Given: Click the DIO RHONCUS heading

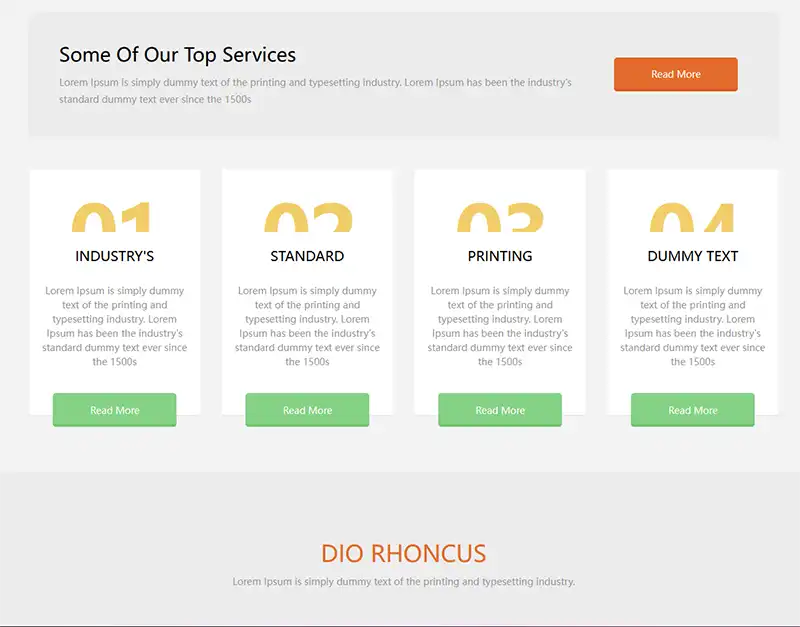Looking at the screenshot, I should click(x=404, y=554).
